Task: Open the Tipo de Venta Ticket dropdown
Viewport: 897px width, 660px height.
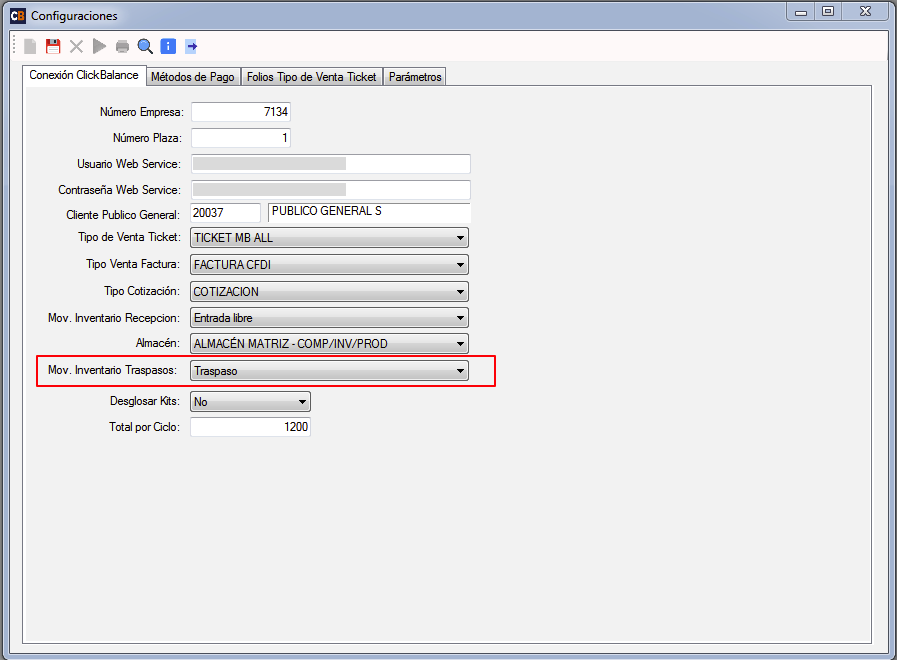Action: 460,238
